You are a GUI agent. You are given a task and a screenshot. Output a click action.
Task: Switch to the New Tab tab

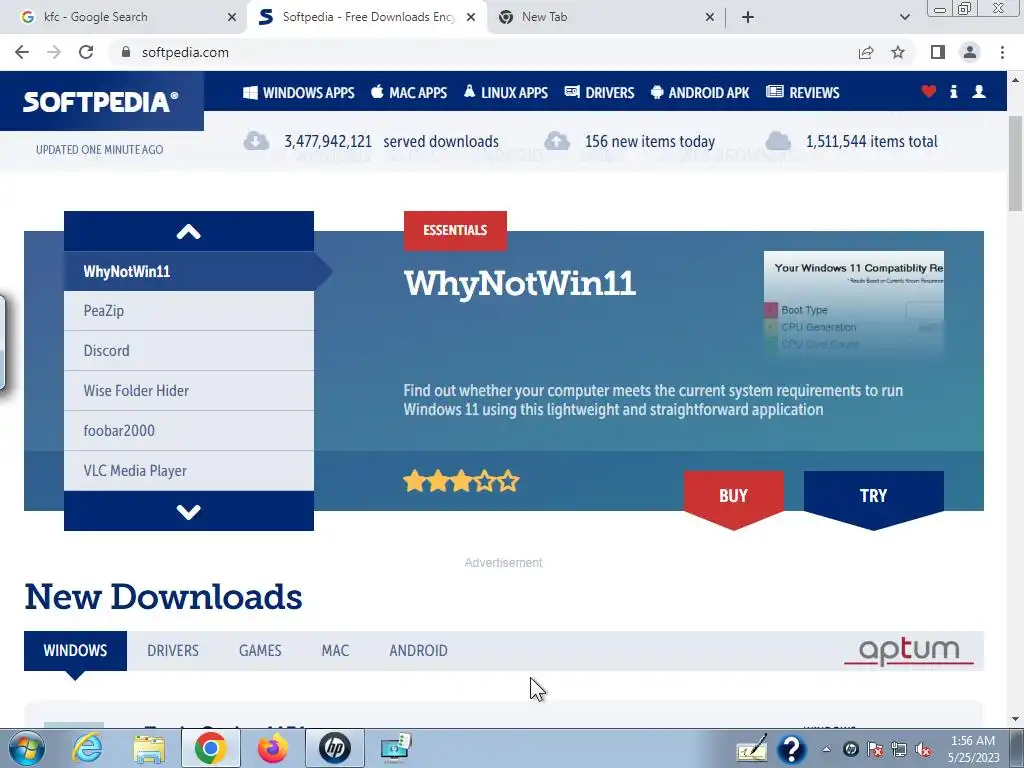click(x=607, y=17)
